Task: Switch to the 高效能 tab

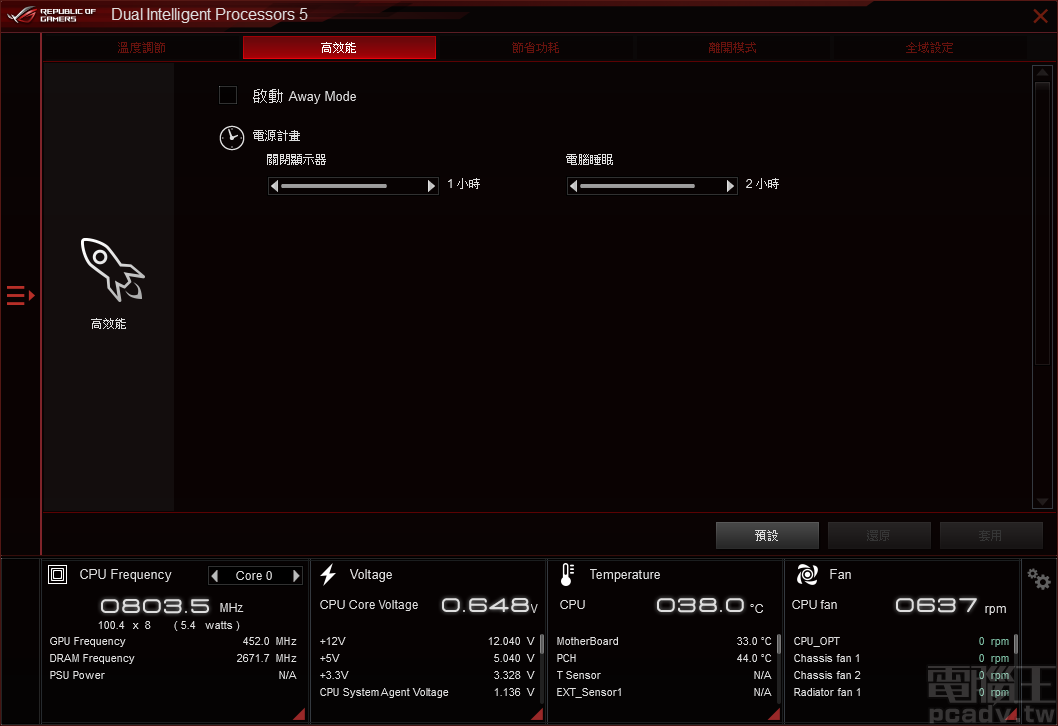Action: click(339, 48)
